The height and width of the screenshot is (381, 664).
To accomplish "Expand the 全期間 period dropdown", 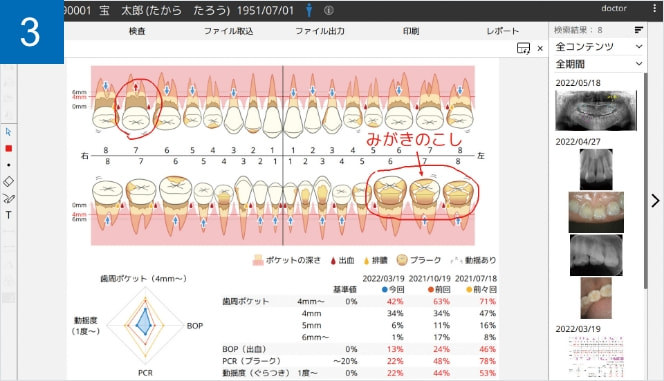I will coord(598,64).
